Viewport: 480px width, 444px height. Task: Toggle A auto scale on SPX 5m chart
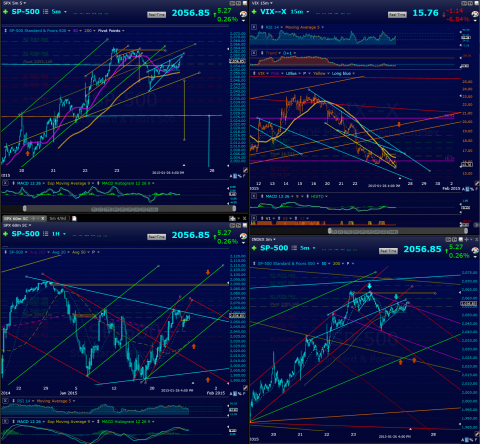231,176
